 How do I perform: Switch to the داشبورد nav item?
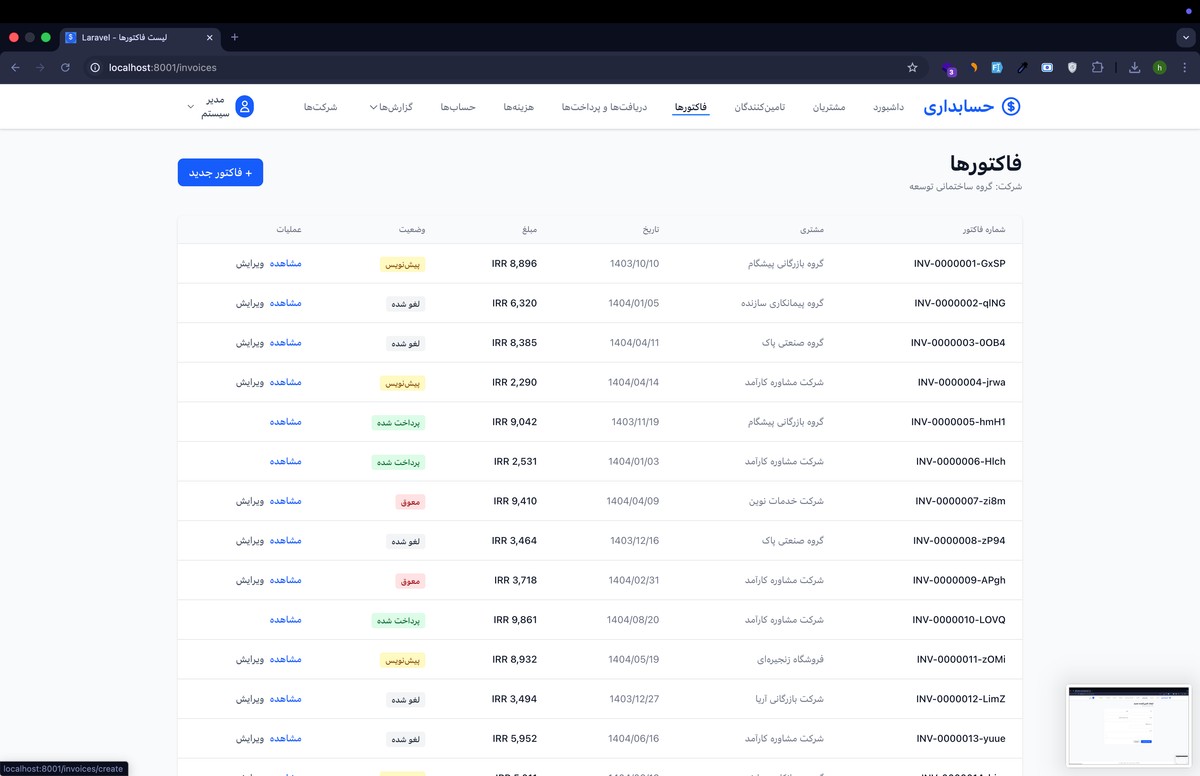(x=888, y=107)
